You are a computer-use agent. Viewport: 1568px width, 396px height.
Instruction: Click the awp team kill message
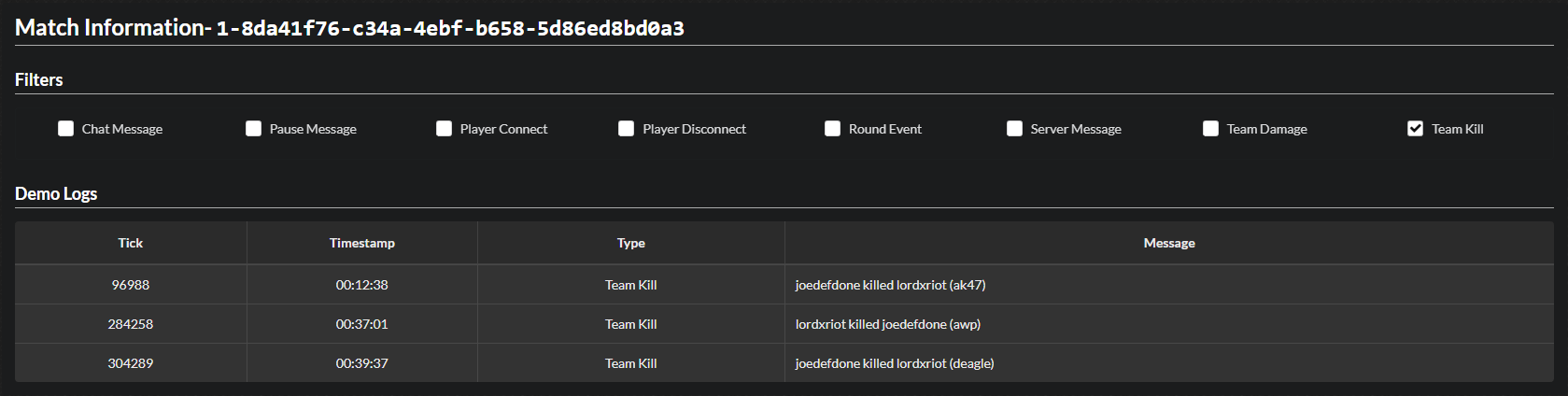[887, 324]
